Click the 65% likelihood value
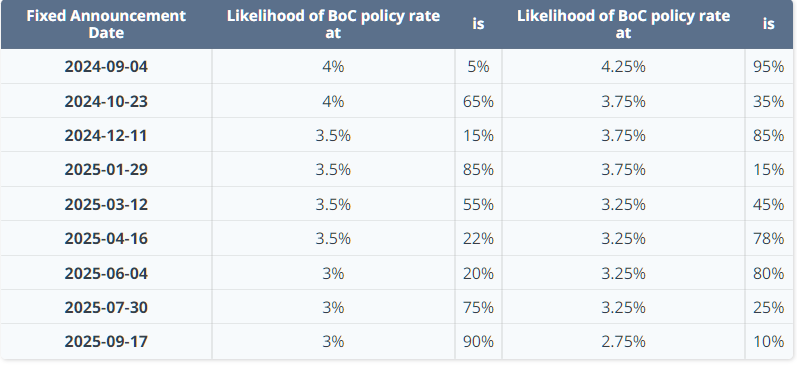803x367 pixels. point(478,101)
